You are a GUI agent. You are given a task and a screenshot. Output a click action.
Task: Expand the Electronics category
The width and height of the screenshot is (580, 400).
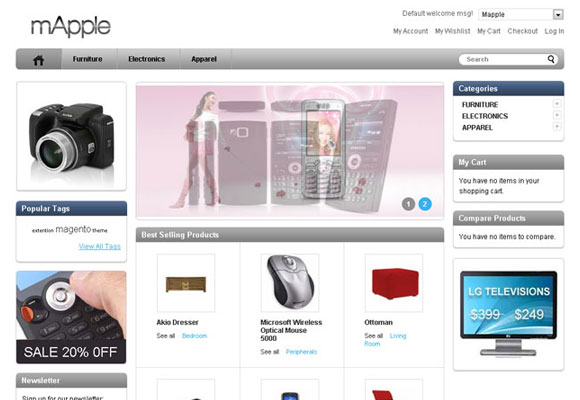556,115
